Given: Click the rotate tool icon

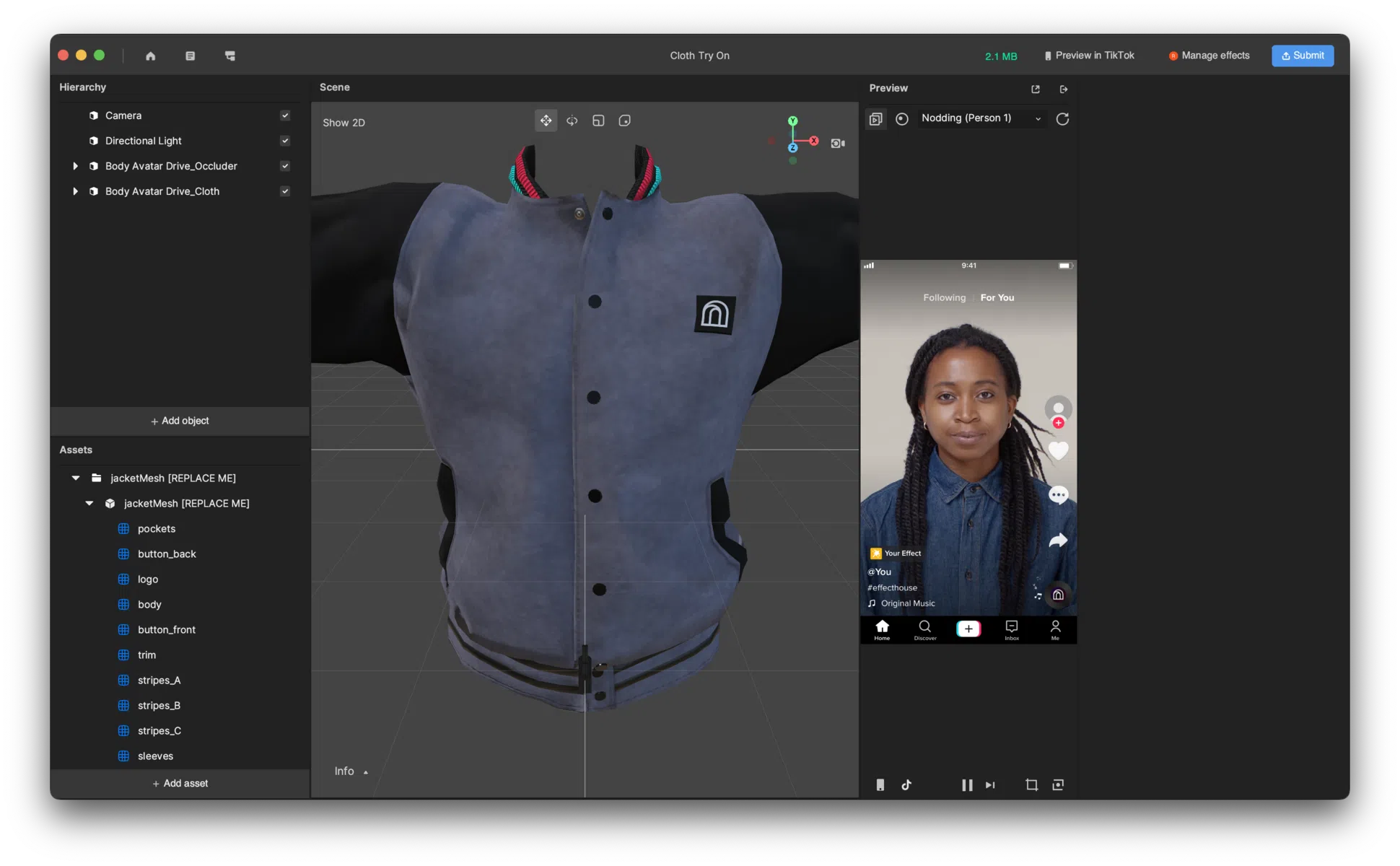Looking at the screenshot, I should (571, 121).
